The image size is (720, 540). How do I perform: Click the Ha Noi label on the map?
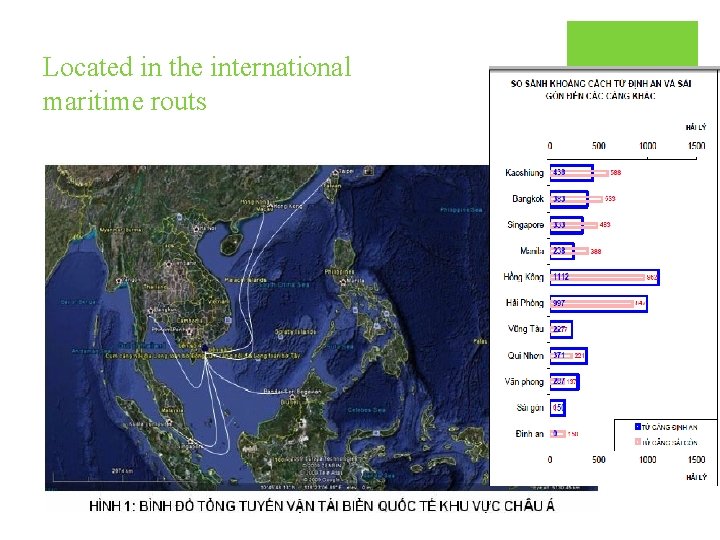[x=207, y=228]
